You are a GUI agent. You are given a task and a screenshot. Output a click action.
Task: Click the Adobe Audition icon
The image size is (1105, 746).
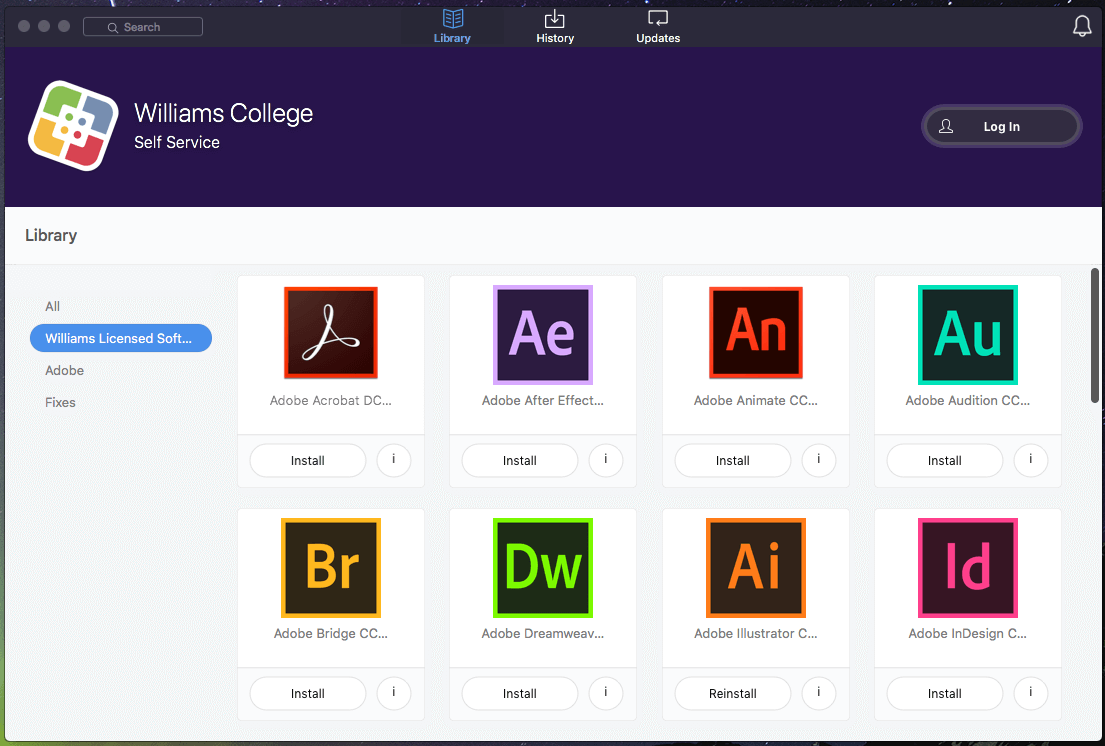click(x=967, y=335)
